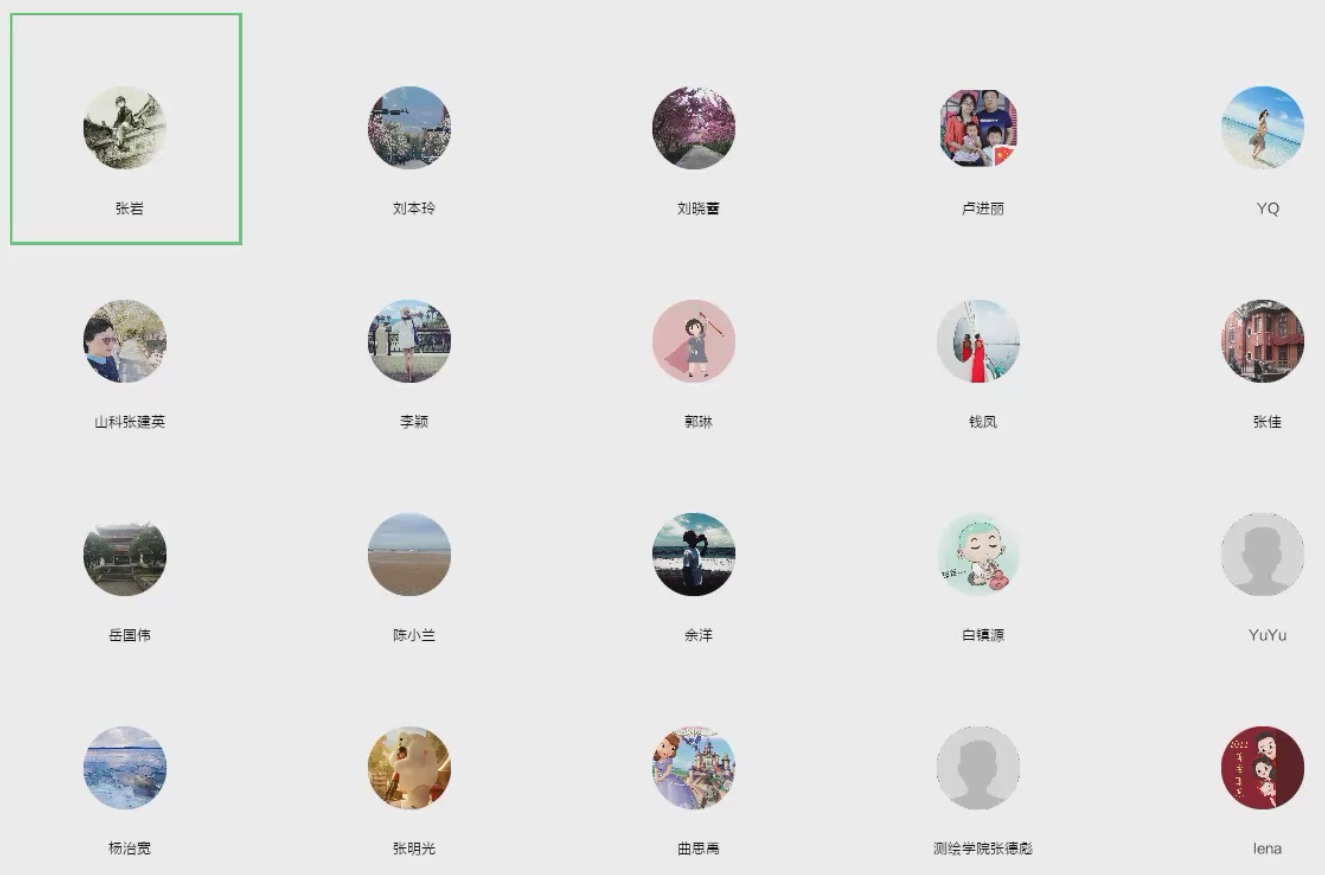This screenshot has width=1325, height=875.
Task: Select 山科张建英's avatar
Action: tap(125, 341)
